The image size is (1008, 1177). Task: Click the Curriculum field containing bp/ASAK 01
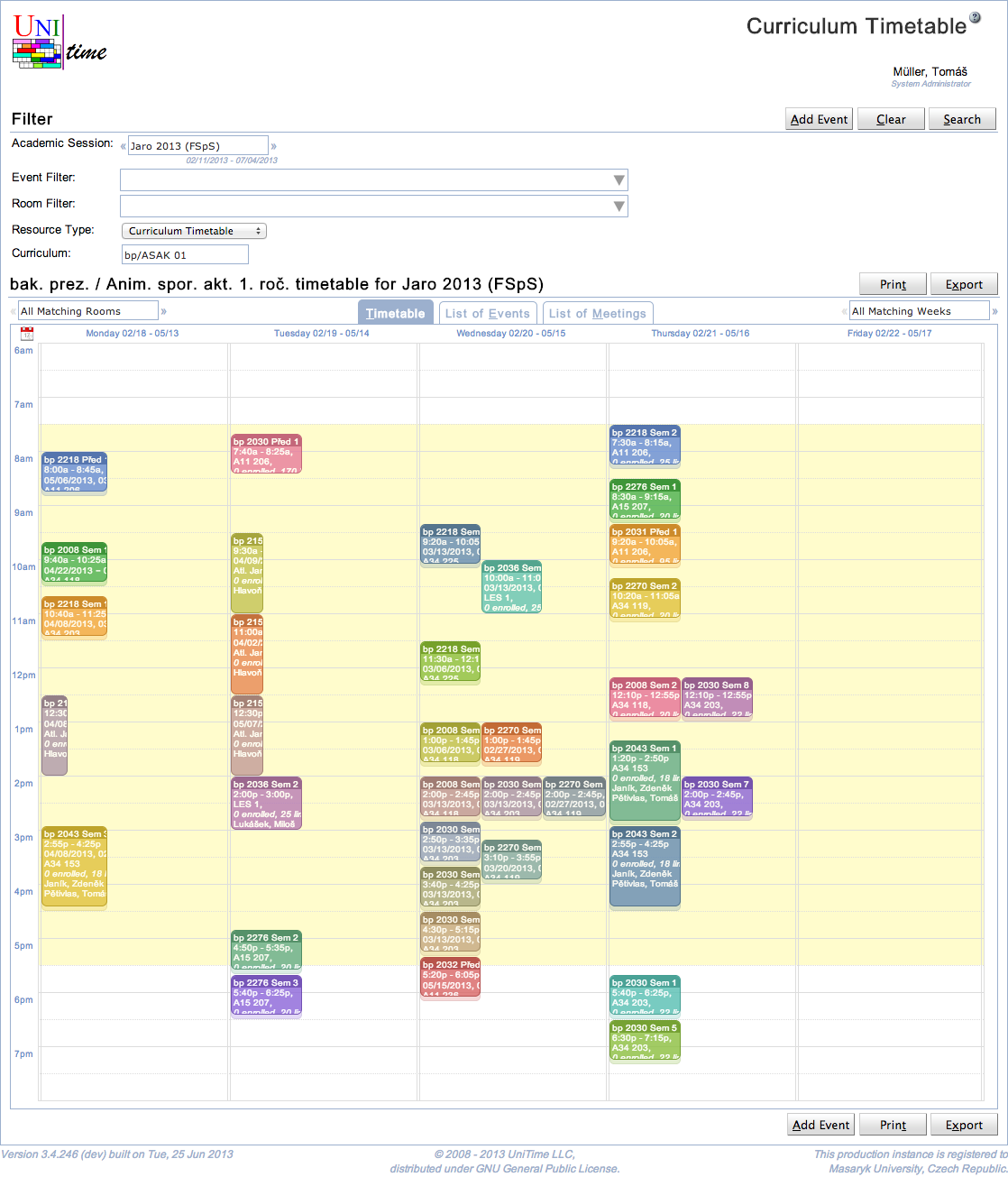pyautogui.click(x=185, y=255)
